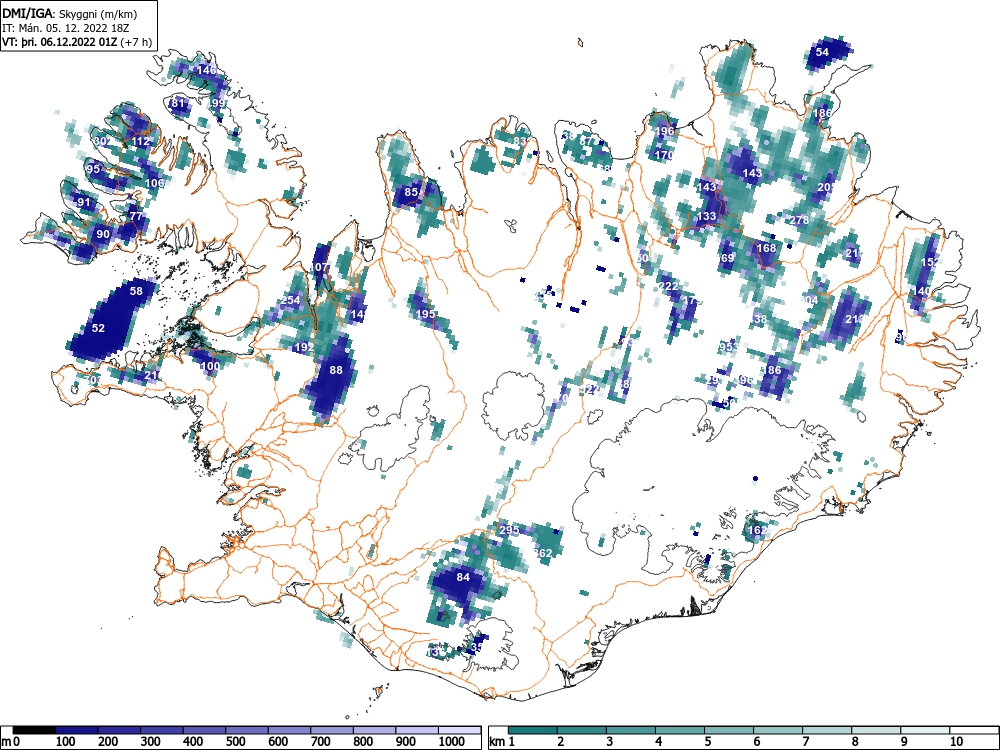Click the '196' visibility value
The height and width of the screenshot is (750, 1000).
point(665,131)
